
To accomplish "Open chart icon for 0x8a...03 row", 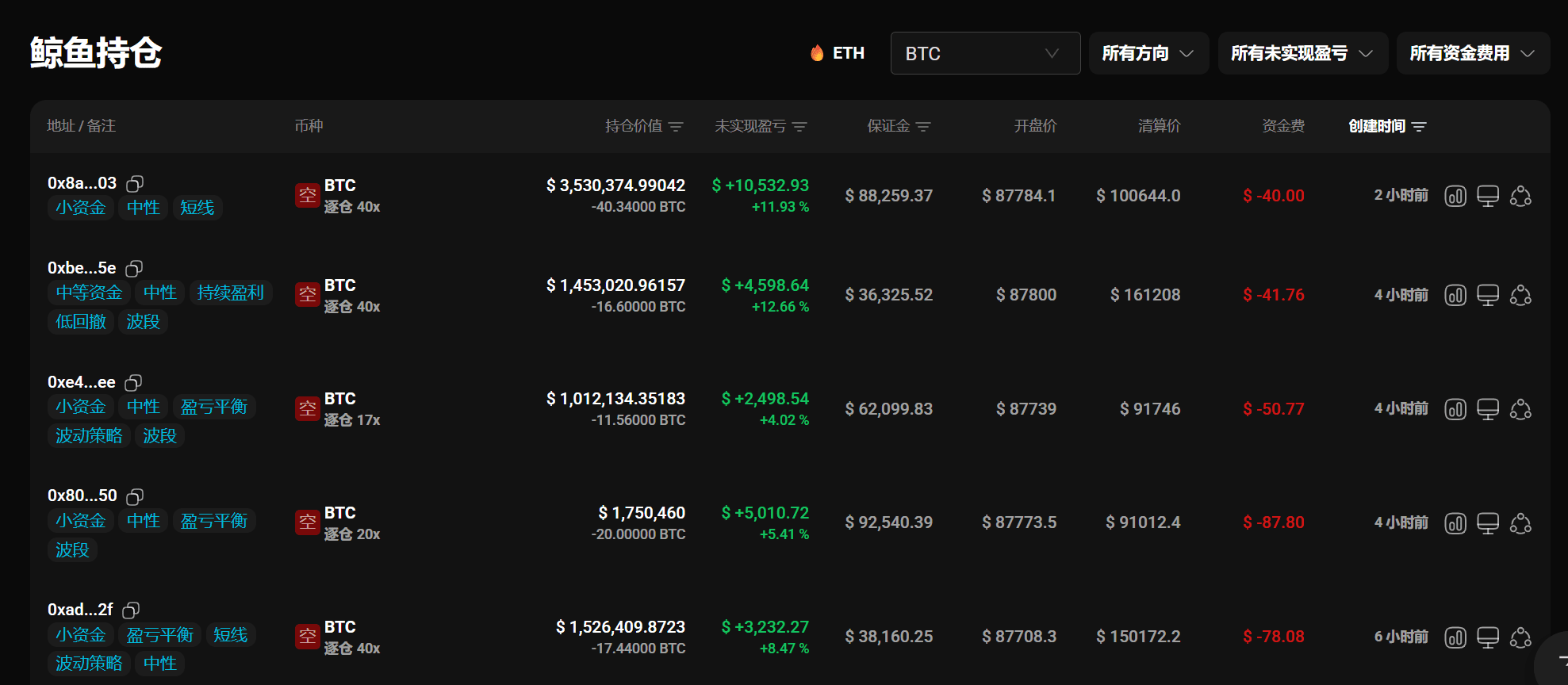I will 1455,196.
